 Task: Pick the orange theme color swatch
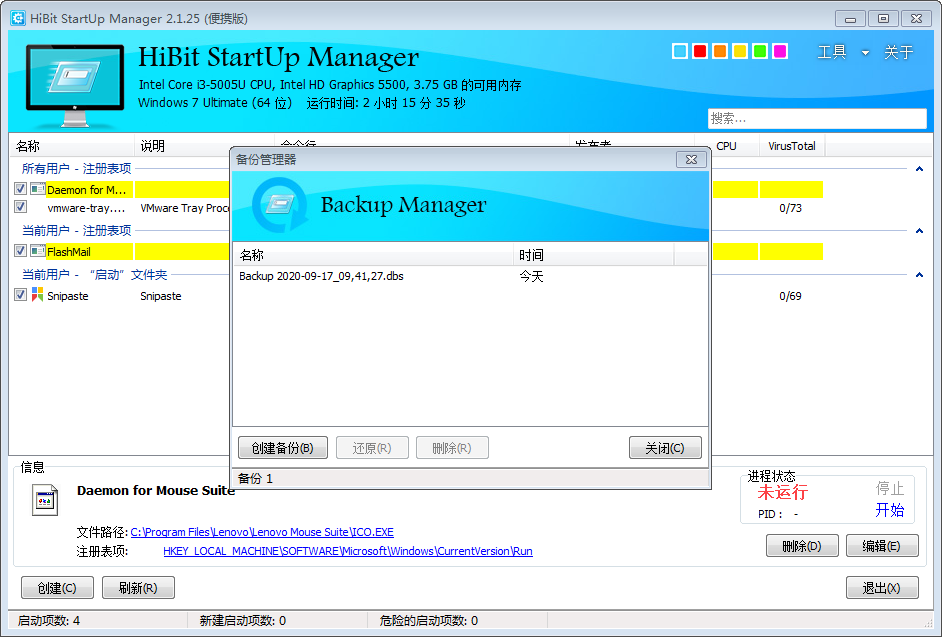pyautogui.click(x=720, y=52)
